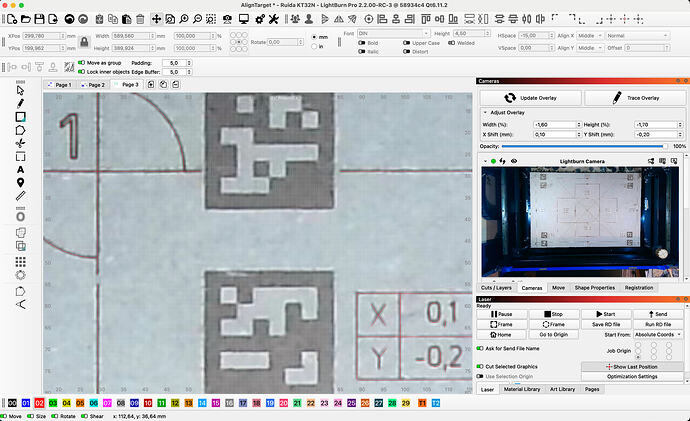
Task: Switch to Page 2 tab
Action: click(x=93, y=84)
